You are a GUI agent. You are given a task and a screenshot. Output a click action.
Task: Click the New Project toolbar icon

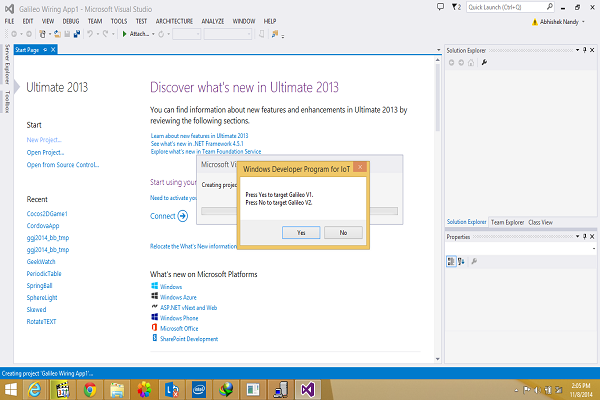[42, 34]
